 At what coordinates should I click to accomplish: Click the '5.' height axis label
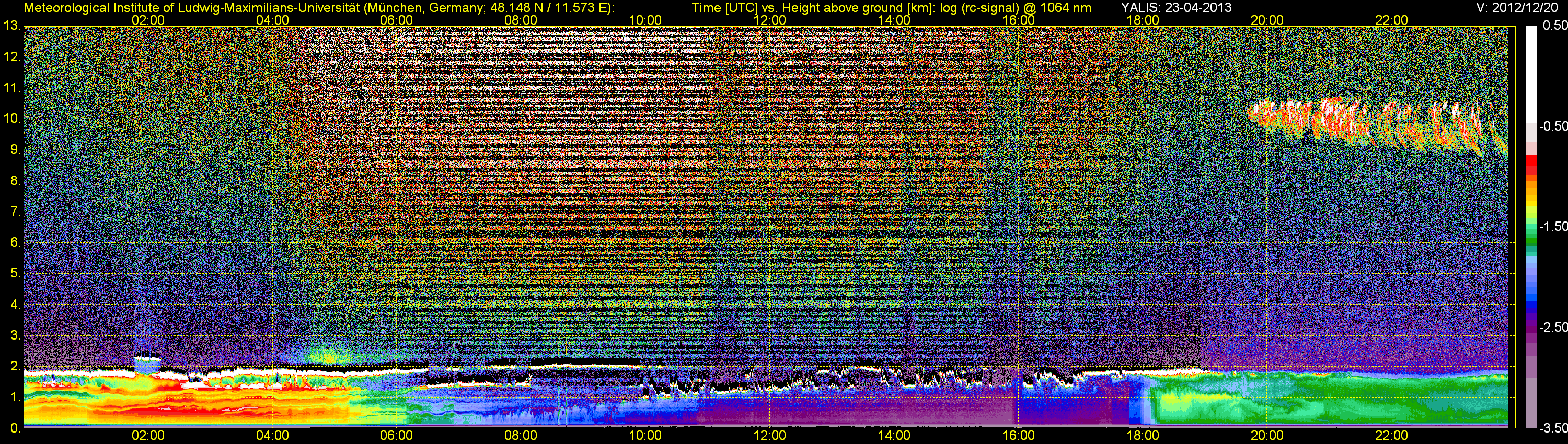click(15, 274)
